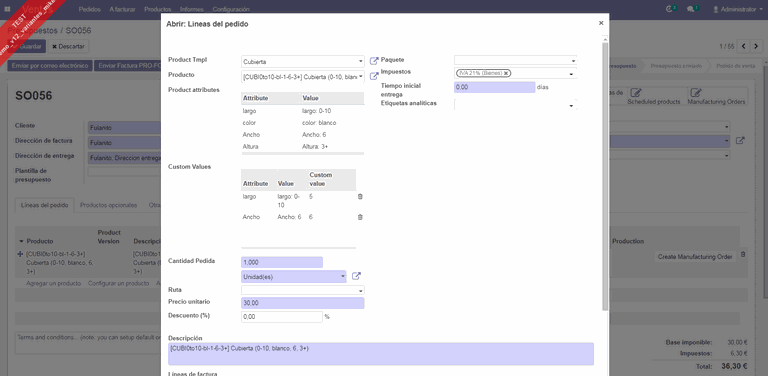Switch to Líneas del pedido tab
Screen dimensions: 768x376
click(45, 206)
